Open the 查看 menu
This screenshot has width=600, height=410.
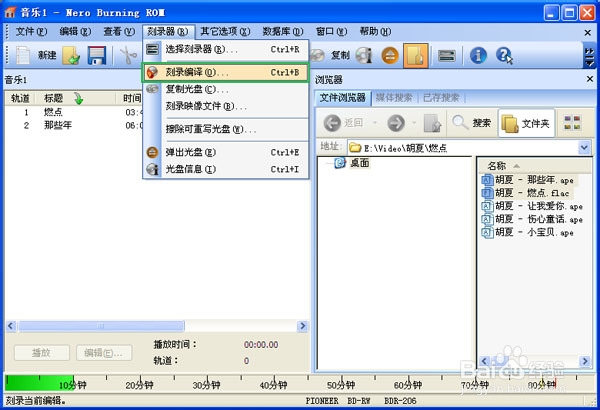pos(119,31)
